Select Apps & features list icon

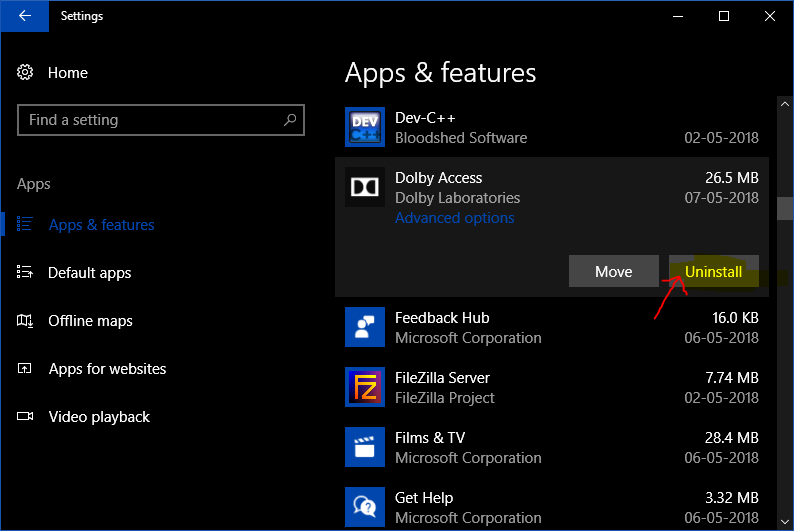pyautogui.click(x=24, y=224)
